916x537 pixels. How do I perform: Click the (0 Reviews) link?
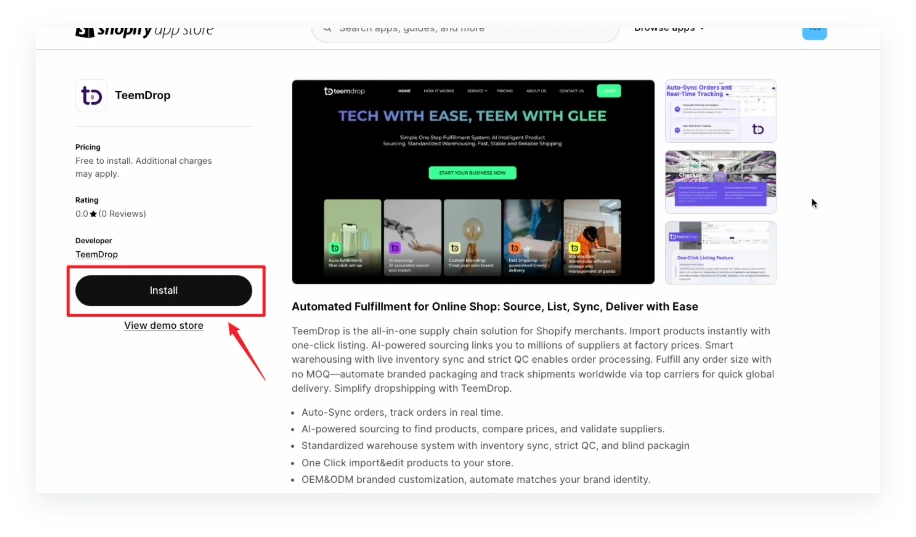[122, 214]
